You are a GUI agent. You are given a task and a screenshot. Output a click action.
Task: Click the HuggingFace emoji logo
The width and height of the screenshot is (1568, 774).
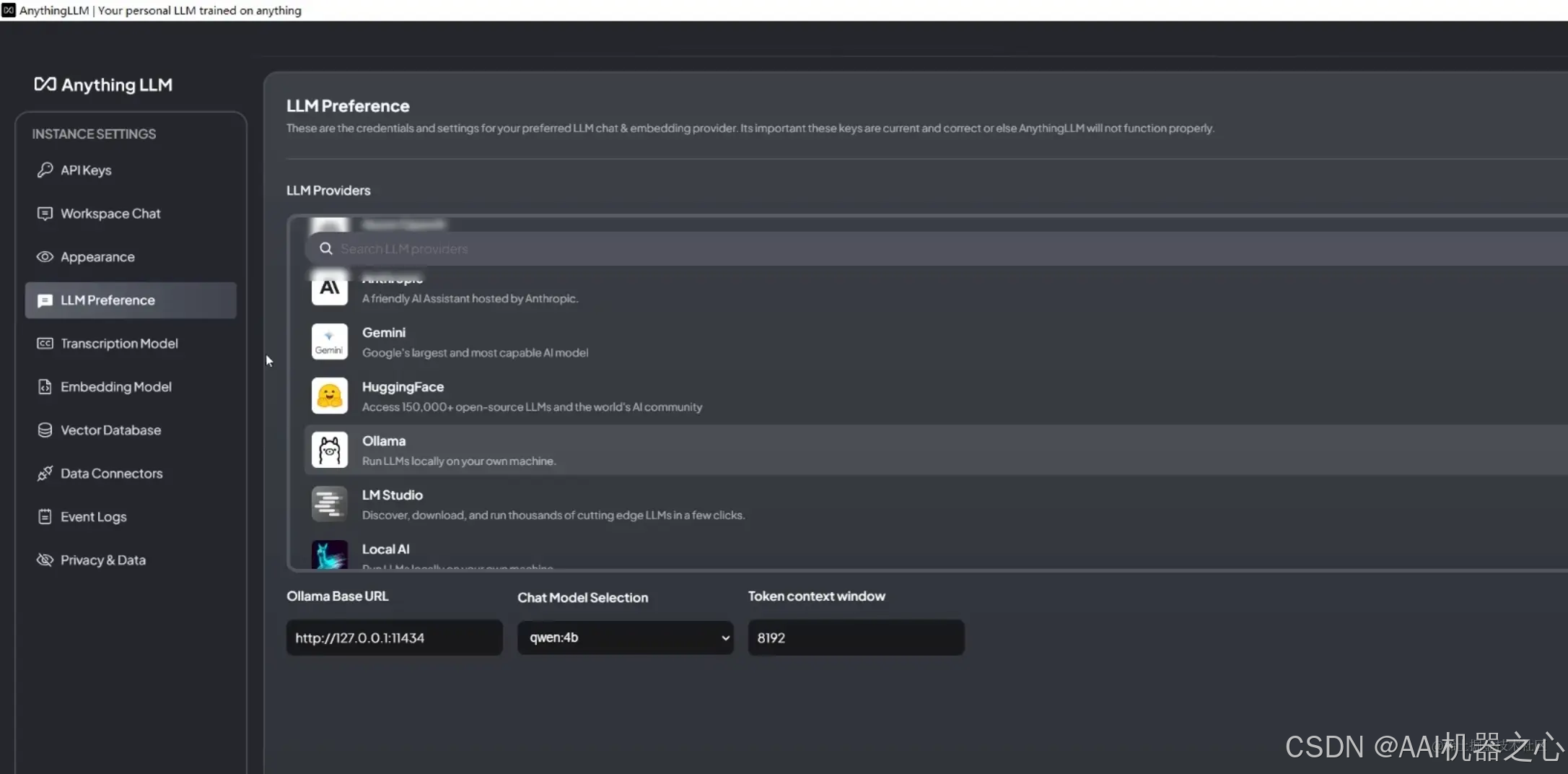click(x=330, y=396)
